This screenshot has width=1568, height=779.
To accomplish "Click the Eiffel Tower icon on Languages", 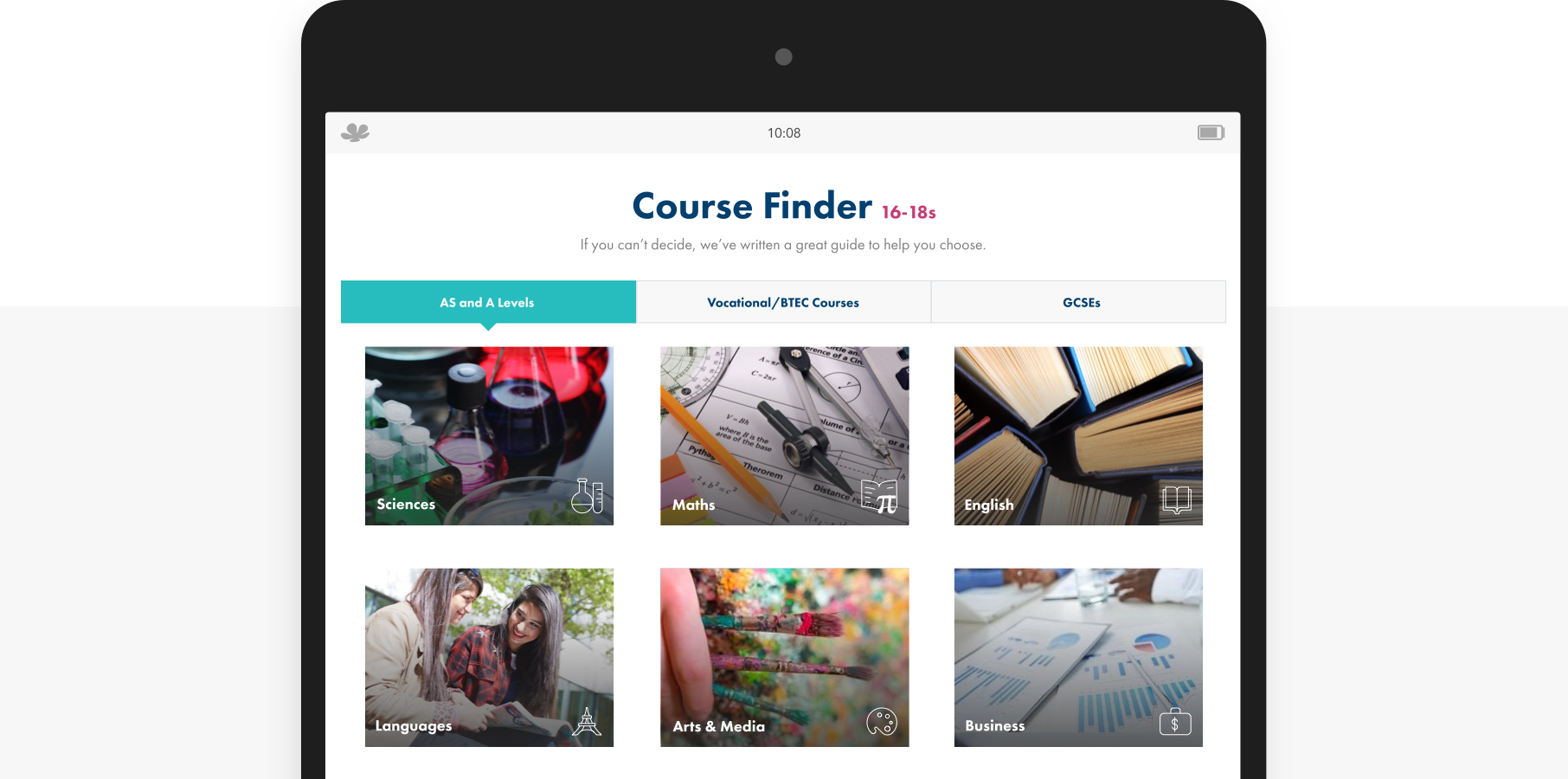I will [x=587, y=722].
